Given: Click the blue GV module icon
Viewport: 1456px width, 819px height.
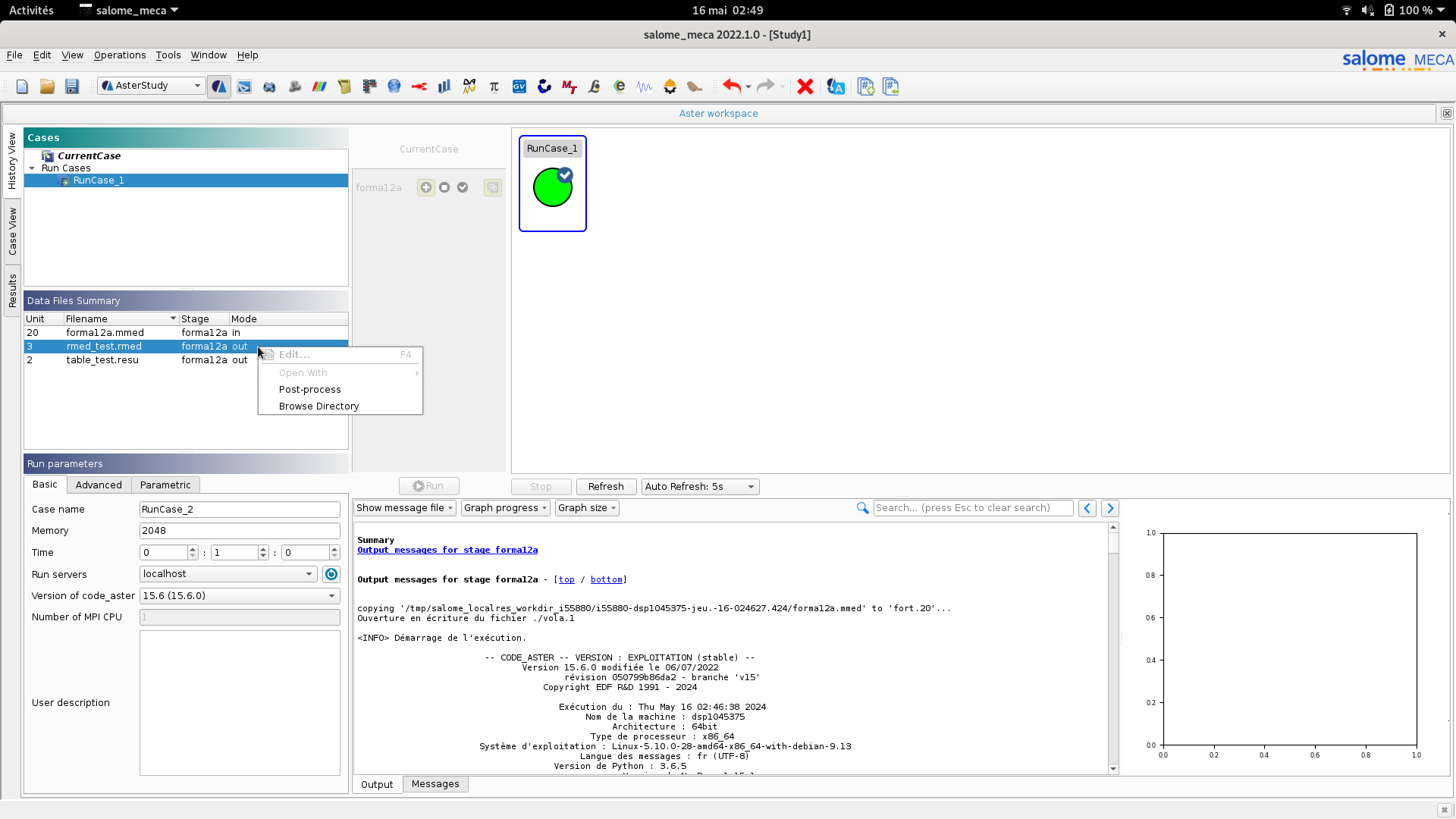Looking at the screenshot, I should (x=519, y=86).
